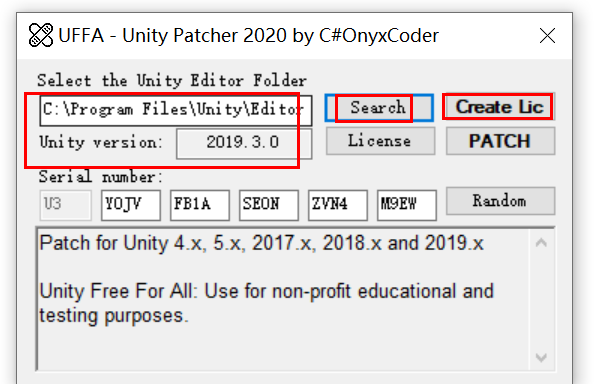
Task: Click the scrollbar up arrow in info box
Action: pyautogui.click(x=541, y=242)
